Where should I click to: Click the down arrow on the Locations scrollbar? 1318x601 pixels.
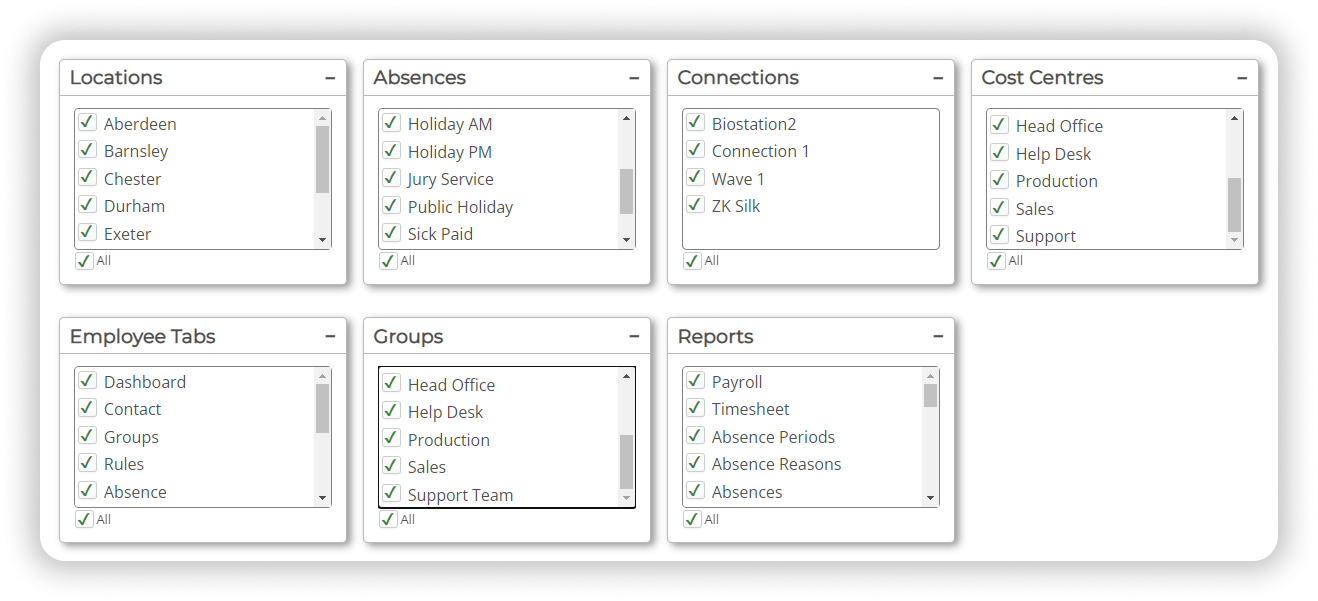point(322,241)
